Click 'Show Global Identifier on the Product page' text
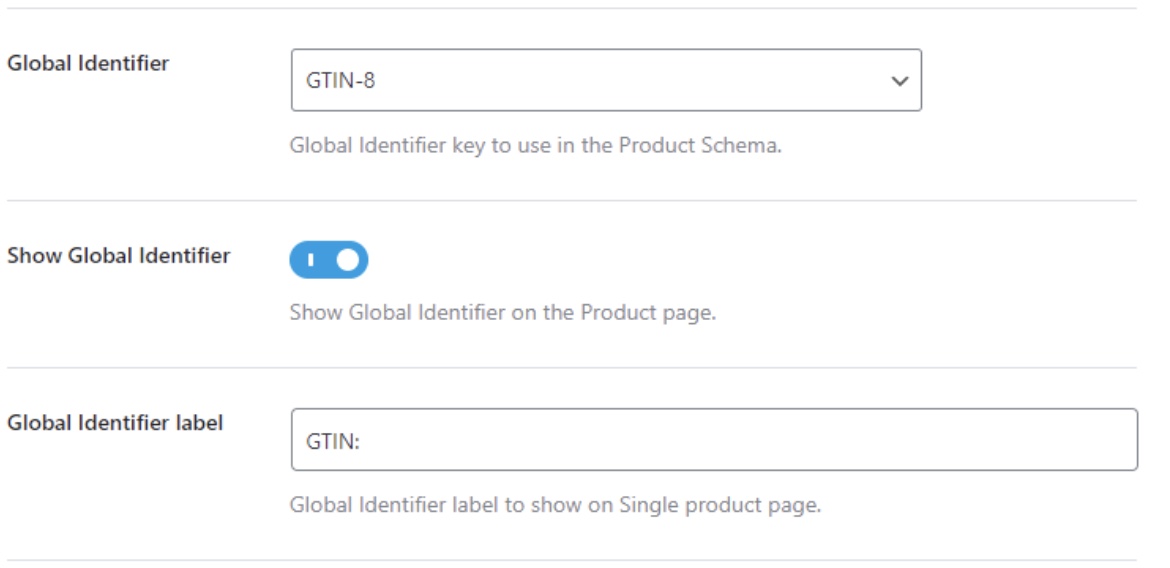Screen dimensions: 1170x568 click(502, 312)
